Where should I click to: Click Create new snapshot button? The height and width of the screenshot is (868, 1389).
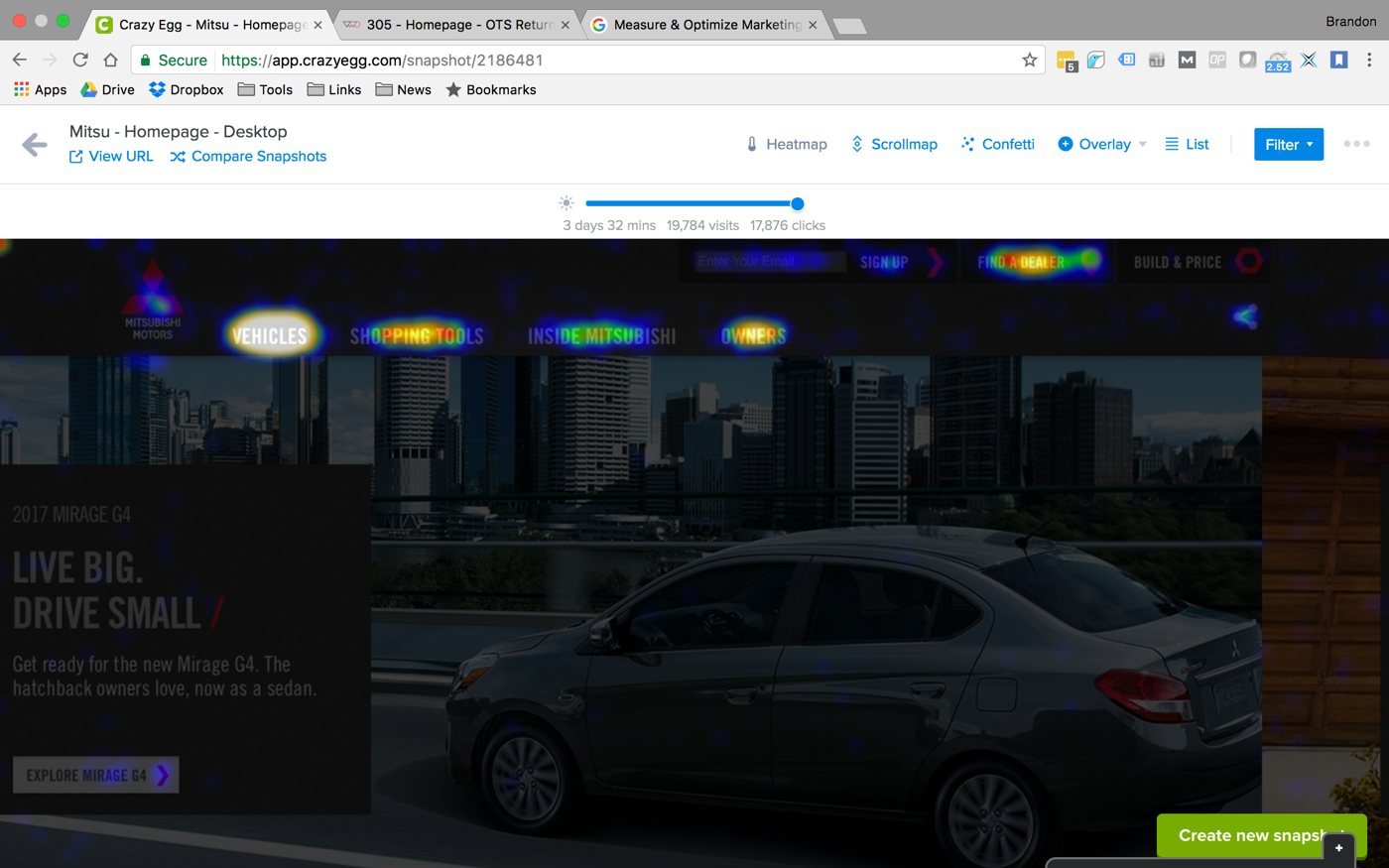(1261, 835)
